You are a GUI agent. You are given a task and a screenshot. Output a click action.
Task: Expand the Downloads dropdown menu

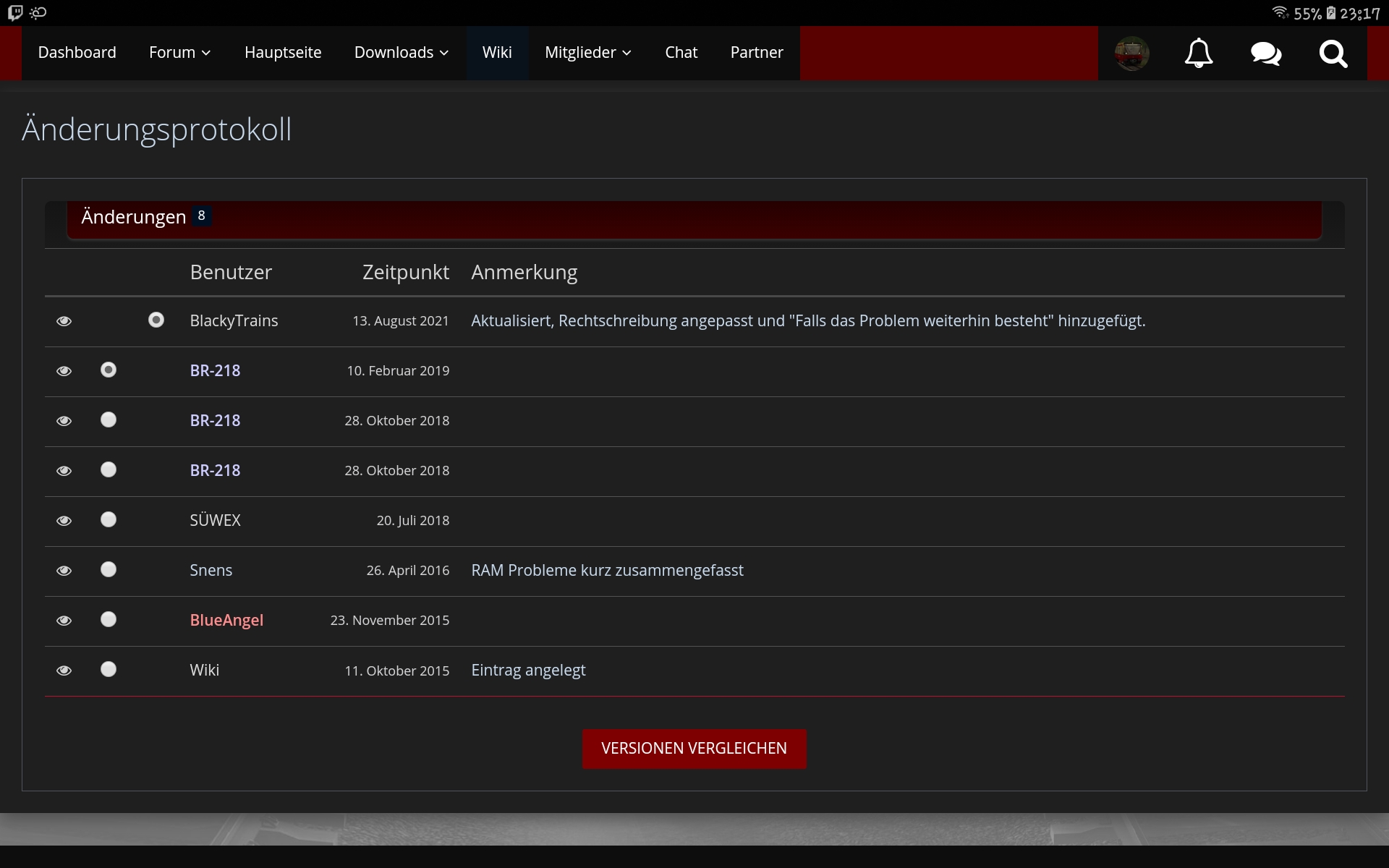[x=401, y=53]
